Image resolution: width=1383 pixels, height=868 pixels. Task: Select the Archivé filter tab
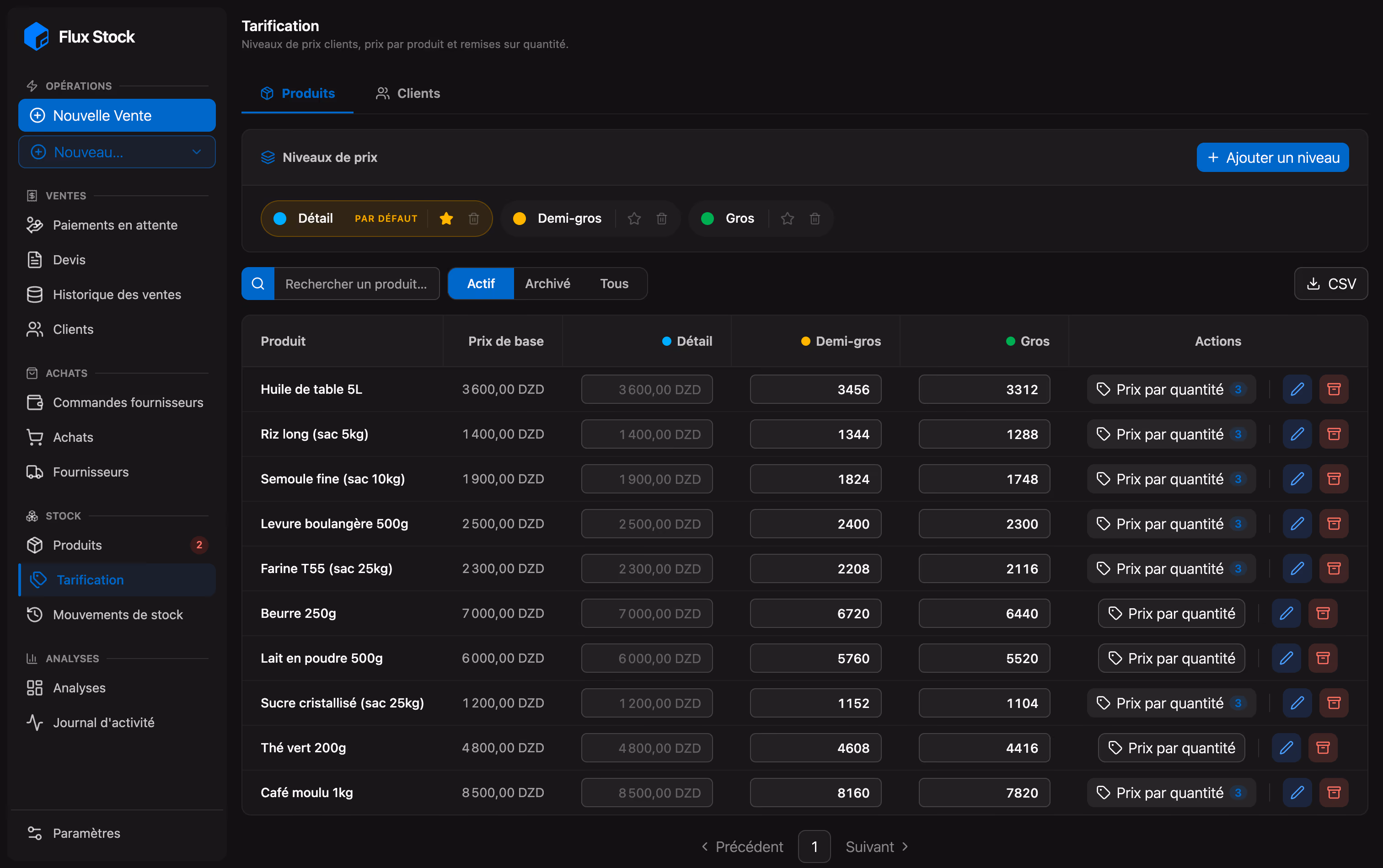548,284
